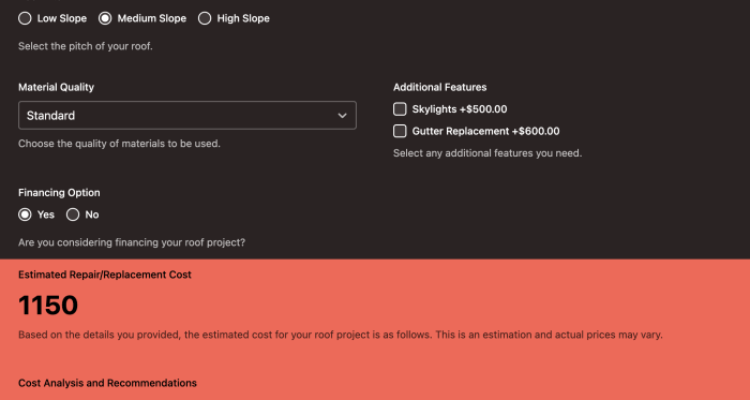Select No for the Financing Option
The width and height of the screenshot is (750, 400).
point(73,214)
